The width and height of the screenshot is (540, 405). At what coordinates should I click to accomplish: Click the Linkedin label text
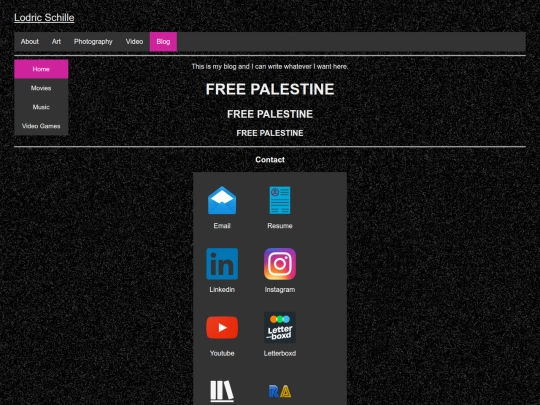[222, 290]
